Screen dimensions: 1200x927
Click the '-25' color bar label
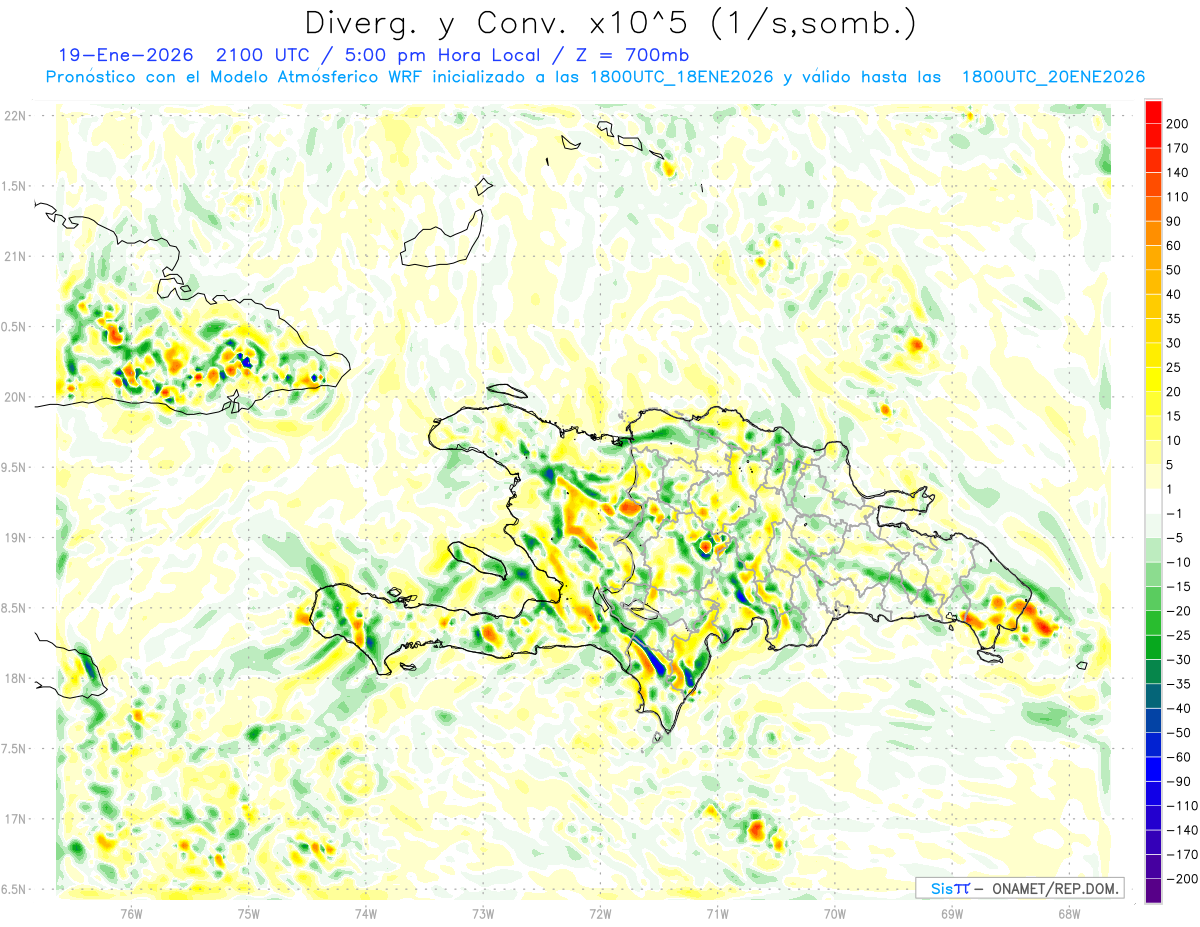(1180, 635)
